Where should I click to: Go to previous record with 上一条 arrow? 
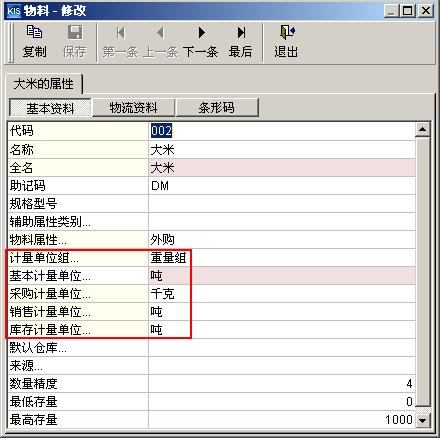(160, 32)
